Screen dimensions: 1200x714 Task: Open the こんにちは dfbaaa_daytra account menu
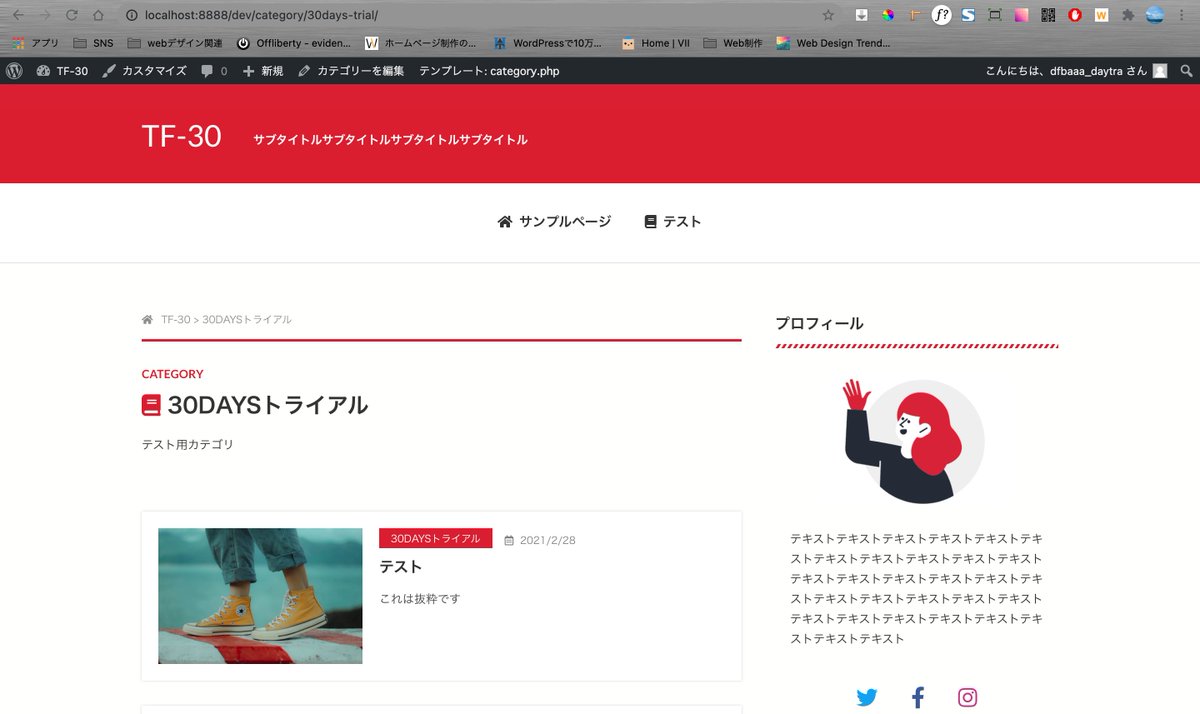(x=1075, y=71)
